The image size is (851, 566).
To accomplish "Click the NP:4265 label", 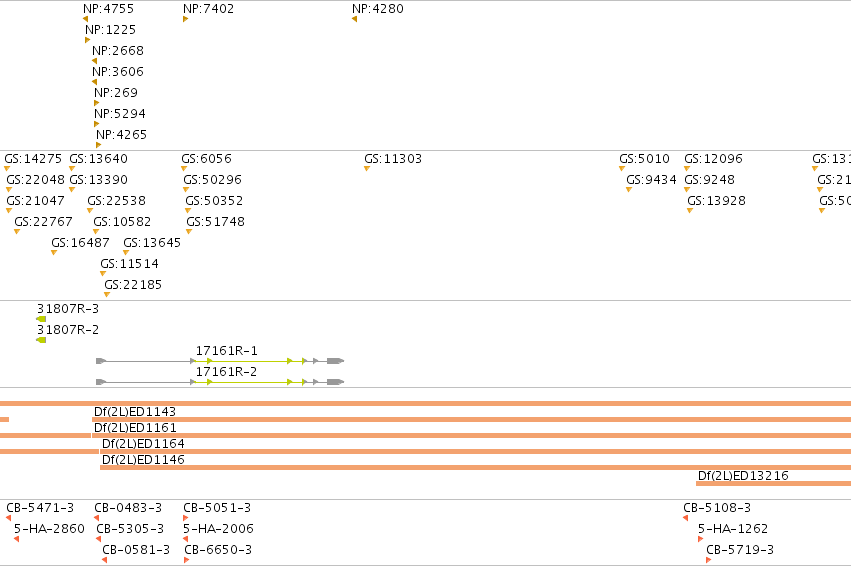I will (x=122, y=135).
